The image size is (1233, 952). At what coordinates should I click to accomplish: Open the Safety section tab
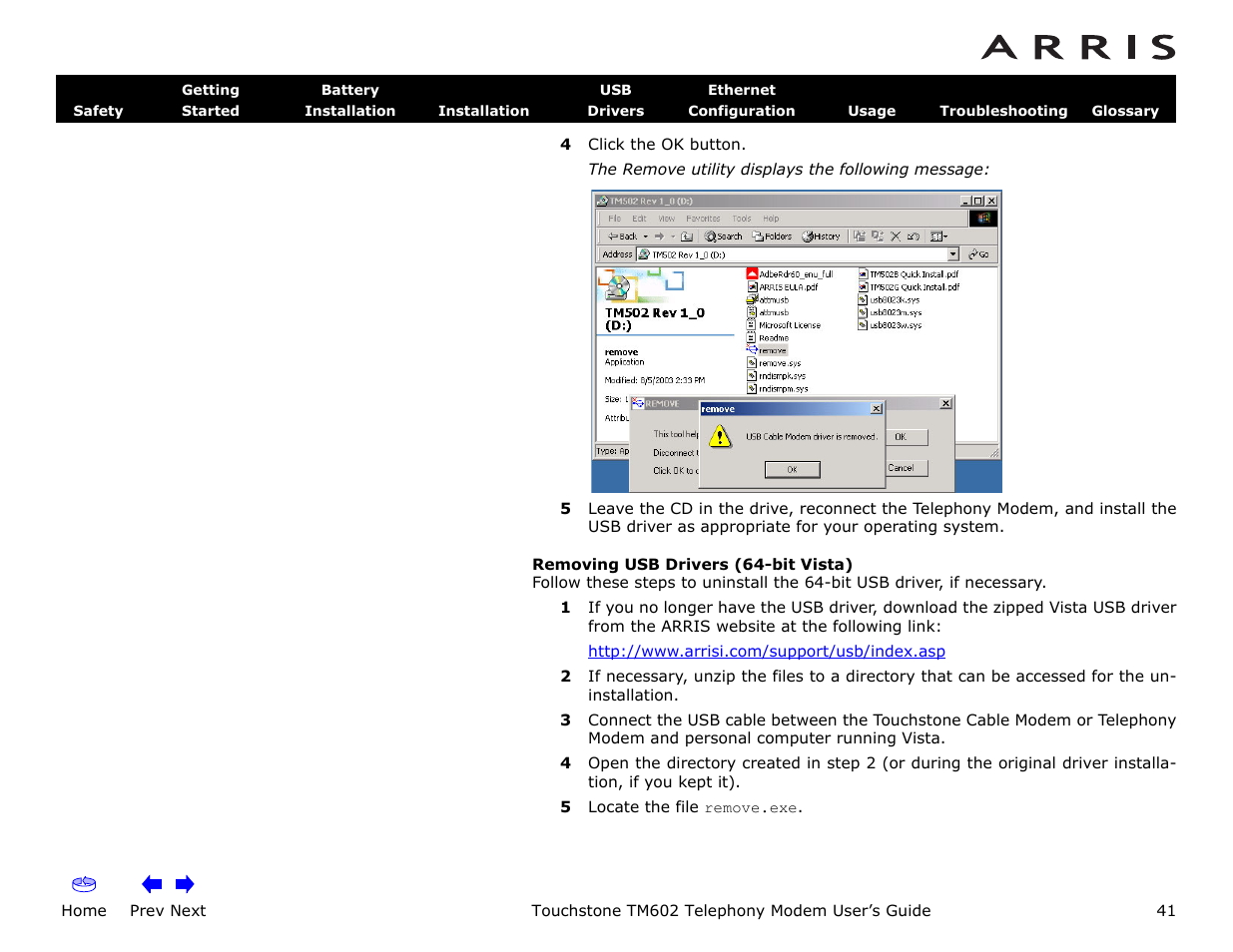(98, 111)
